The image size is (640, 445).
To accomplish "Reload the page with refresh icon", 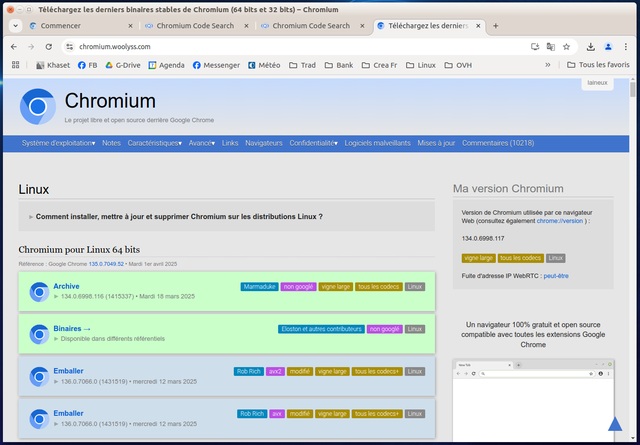I will pyautogui.click(x=49, y=47).
